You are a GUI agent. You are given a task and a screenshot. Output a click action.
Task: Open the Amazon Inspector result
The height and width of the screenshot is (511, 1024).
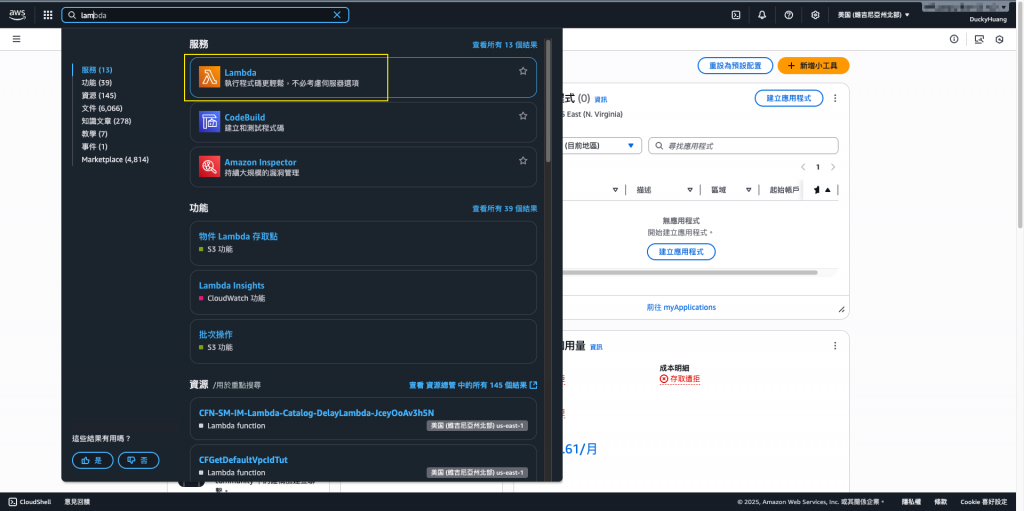(363, 167)
